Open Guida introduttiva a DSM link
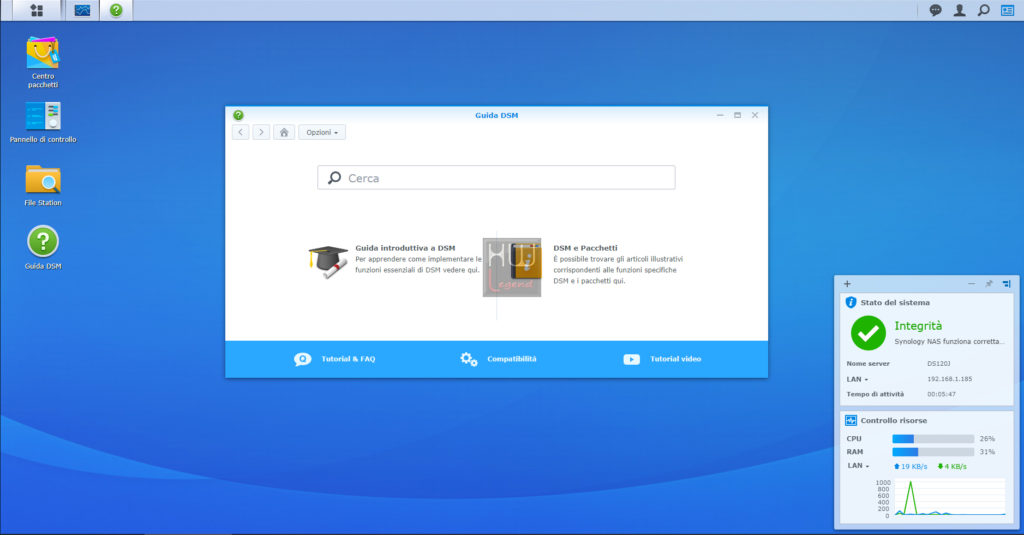Image resolution: width=1024 pixels, height=535 pixels. point(405,248)
